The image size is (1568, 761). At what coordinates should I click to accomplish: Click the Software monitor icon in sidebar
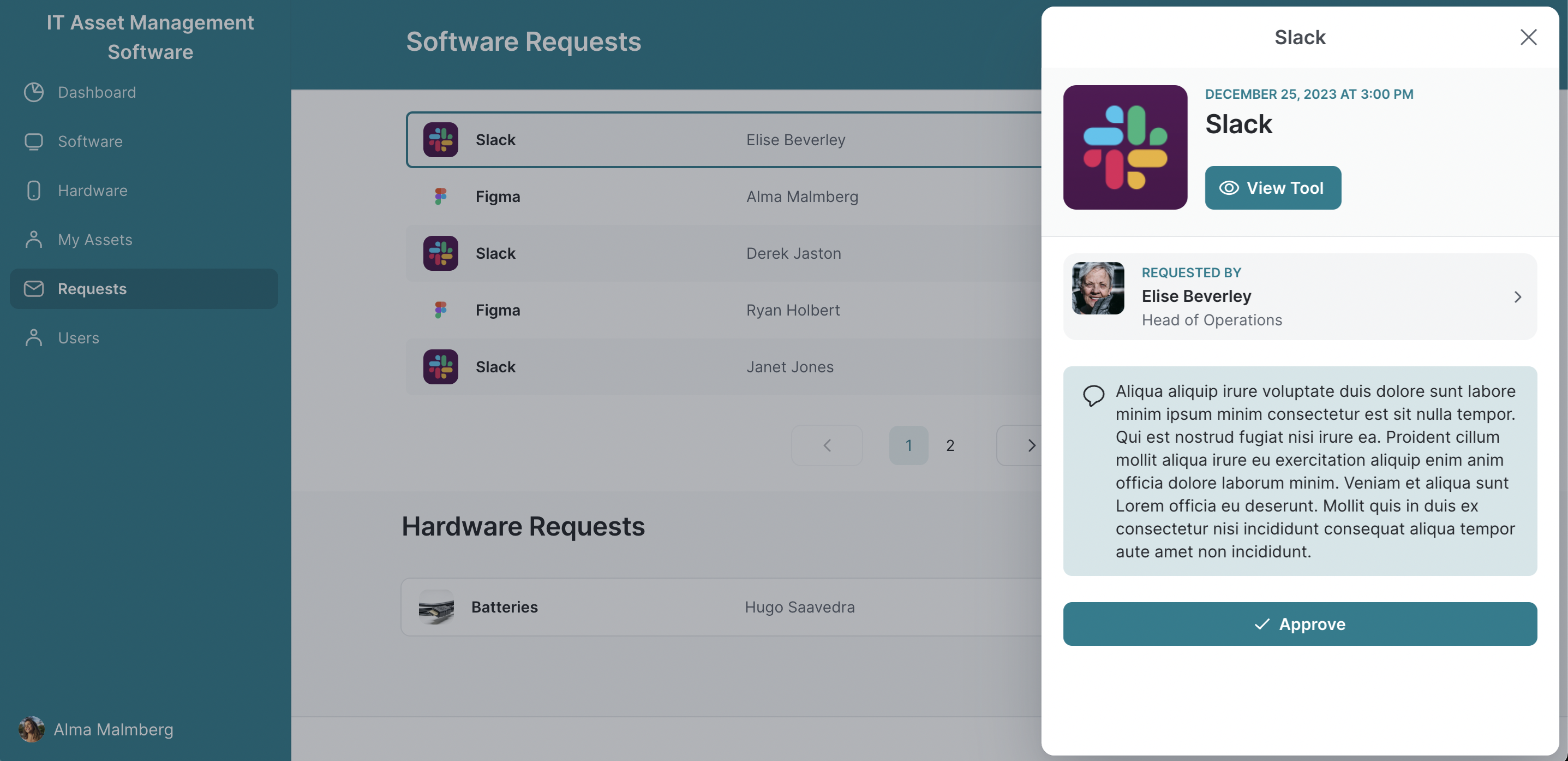(x=33, y=141)
